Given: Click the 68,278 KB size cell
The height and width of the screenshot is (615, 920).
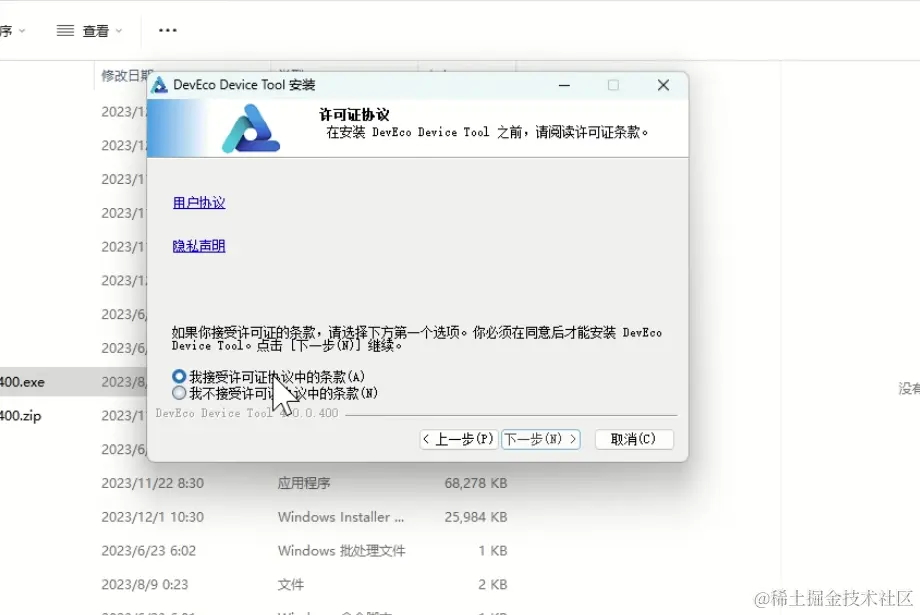Looking at the screenshot, I should coord(476,484).
